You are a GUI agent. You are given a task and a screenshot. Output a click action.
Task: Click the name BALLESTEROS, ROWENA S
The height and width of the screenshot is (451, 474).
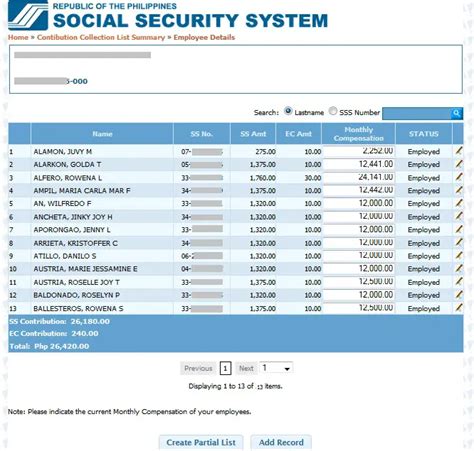pyautogui.click(x=78, y=309)
